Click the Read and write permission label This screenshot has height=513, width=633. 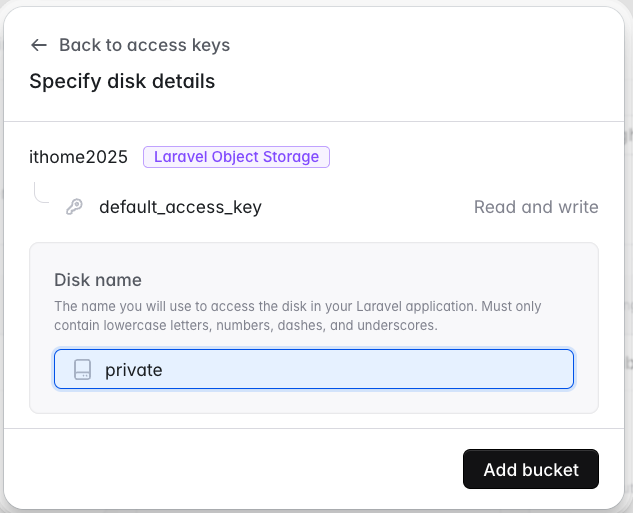536,207
